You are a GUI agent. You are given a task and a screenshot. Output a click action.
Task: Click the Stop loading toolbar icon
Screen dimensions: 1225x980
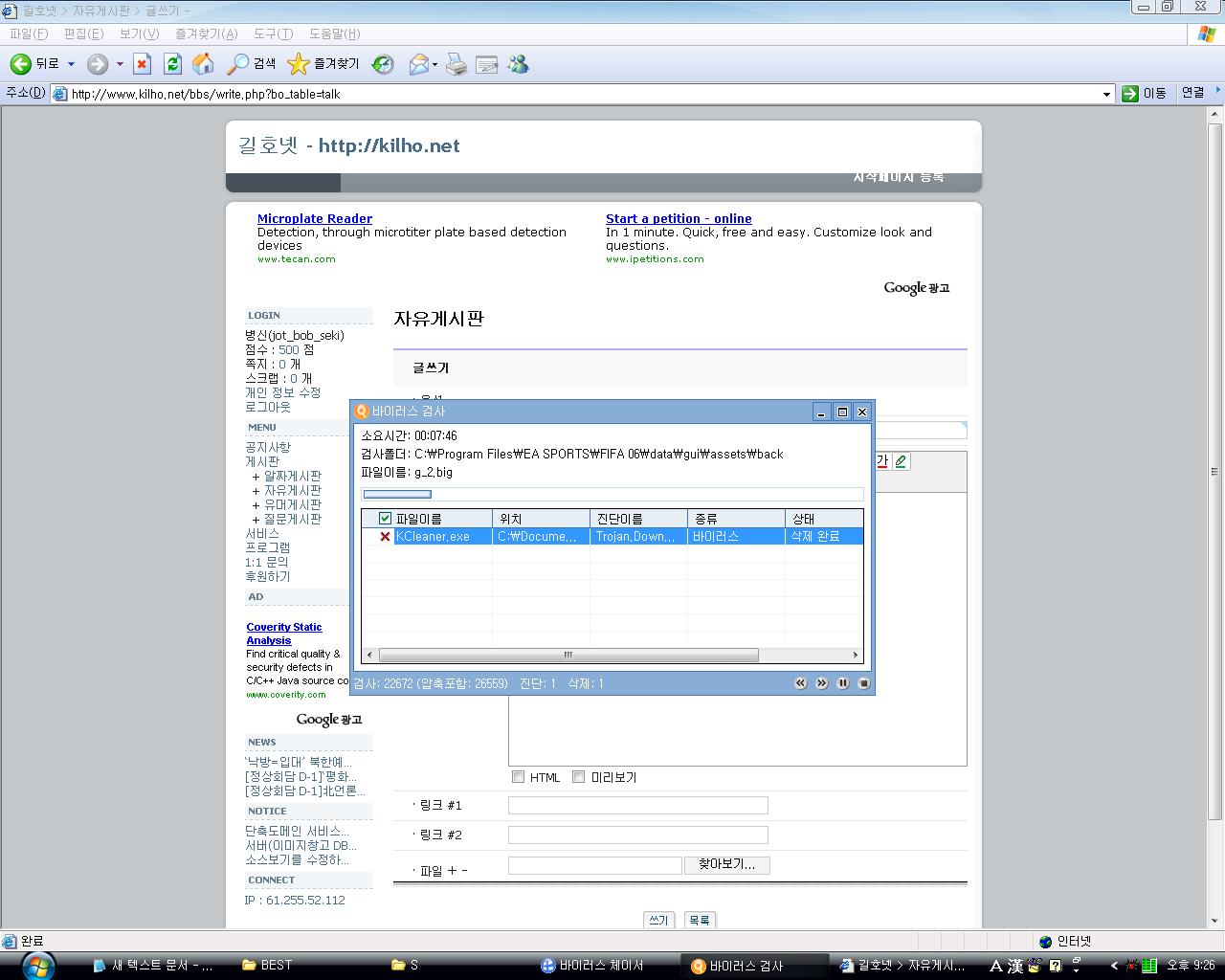pyautogui.click(x=142, y=64)
